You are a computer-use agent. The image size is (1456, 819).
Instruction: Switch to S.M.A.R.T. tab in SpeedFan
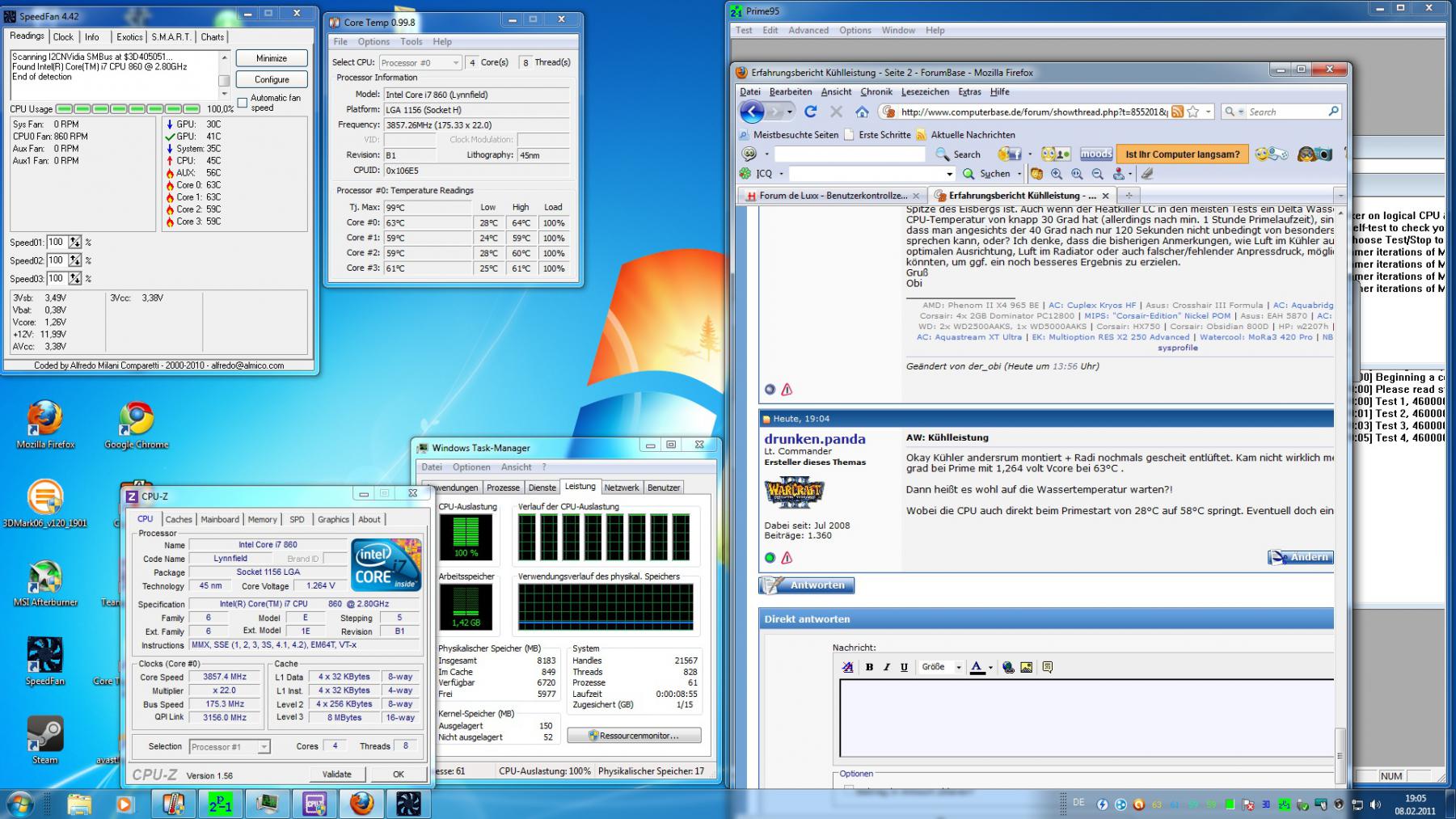[x=171, y=37]
